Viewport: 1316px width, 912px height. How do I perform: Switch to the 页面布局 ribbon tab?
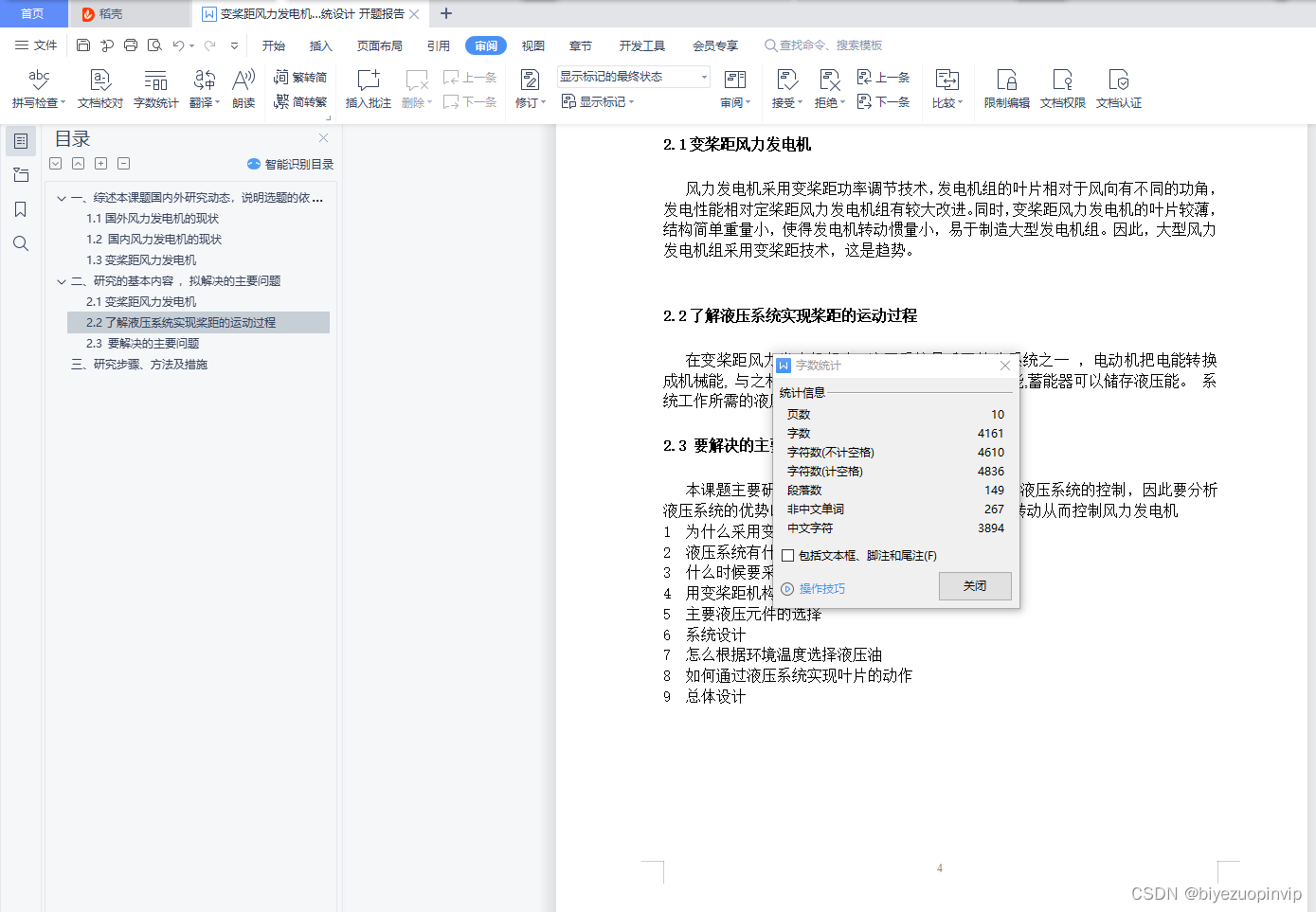click(x=380, y=45)
